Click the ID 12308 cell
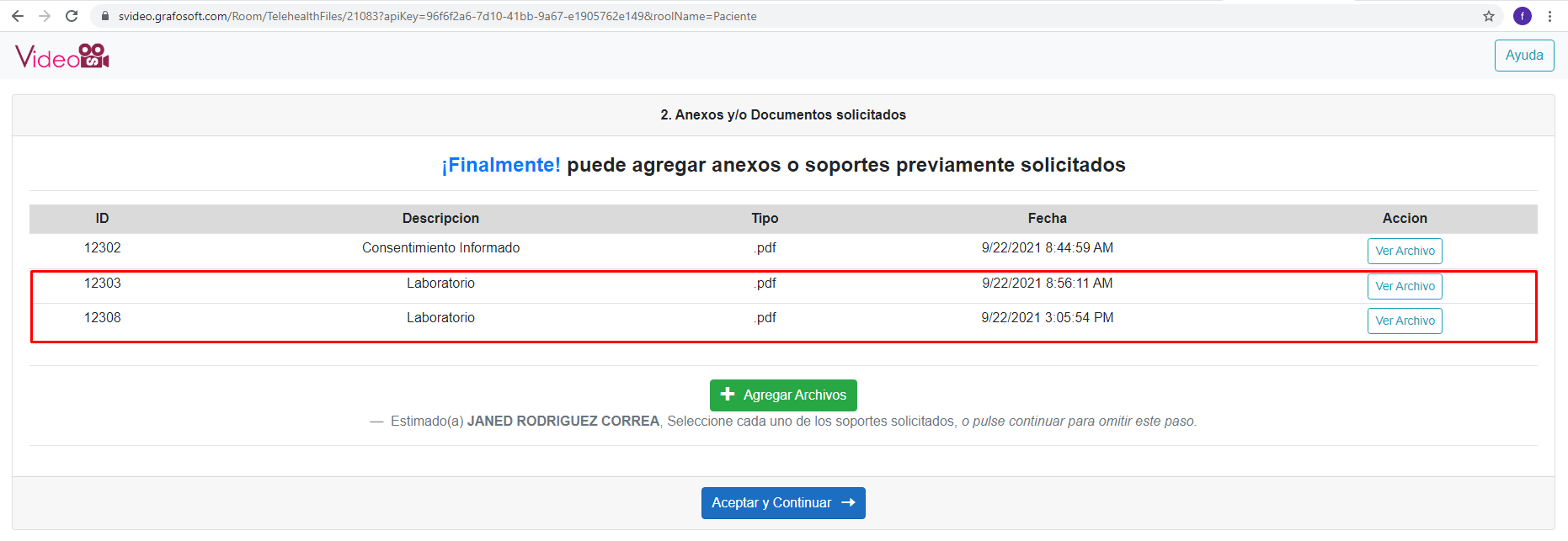Screen dimensions: 1568x541 click(102, 318)
